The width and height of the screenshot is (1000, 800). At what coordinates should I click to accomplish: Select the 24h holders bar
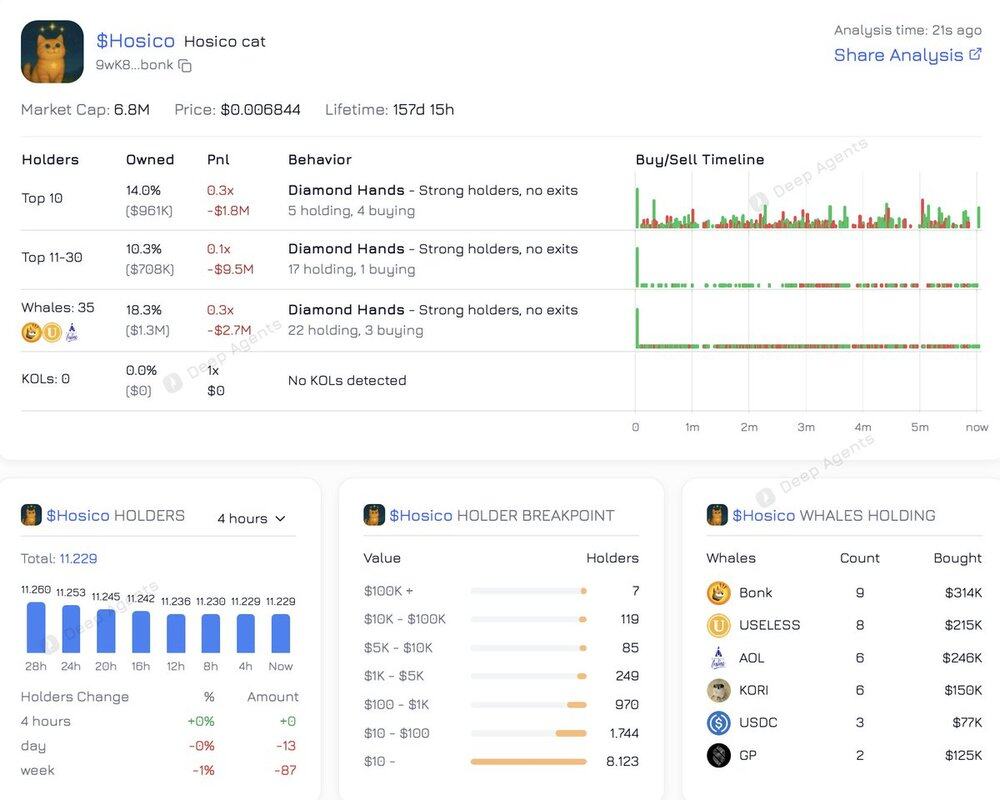[x=71, y=629]
